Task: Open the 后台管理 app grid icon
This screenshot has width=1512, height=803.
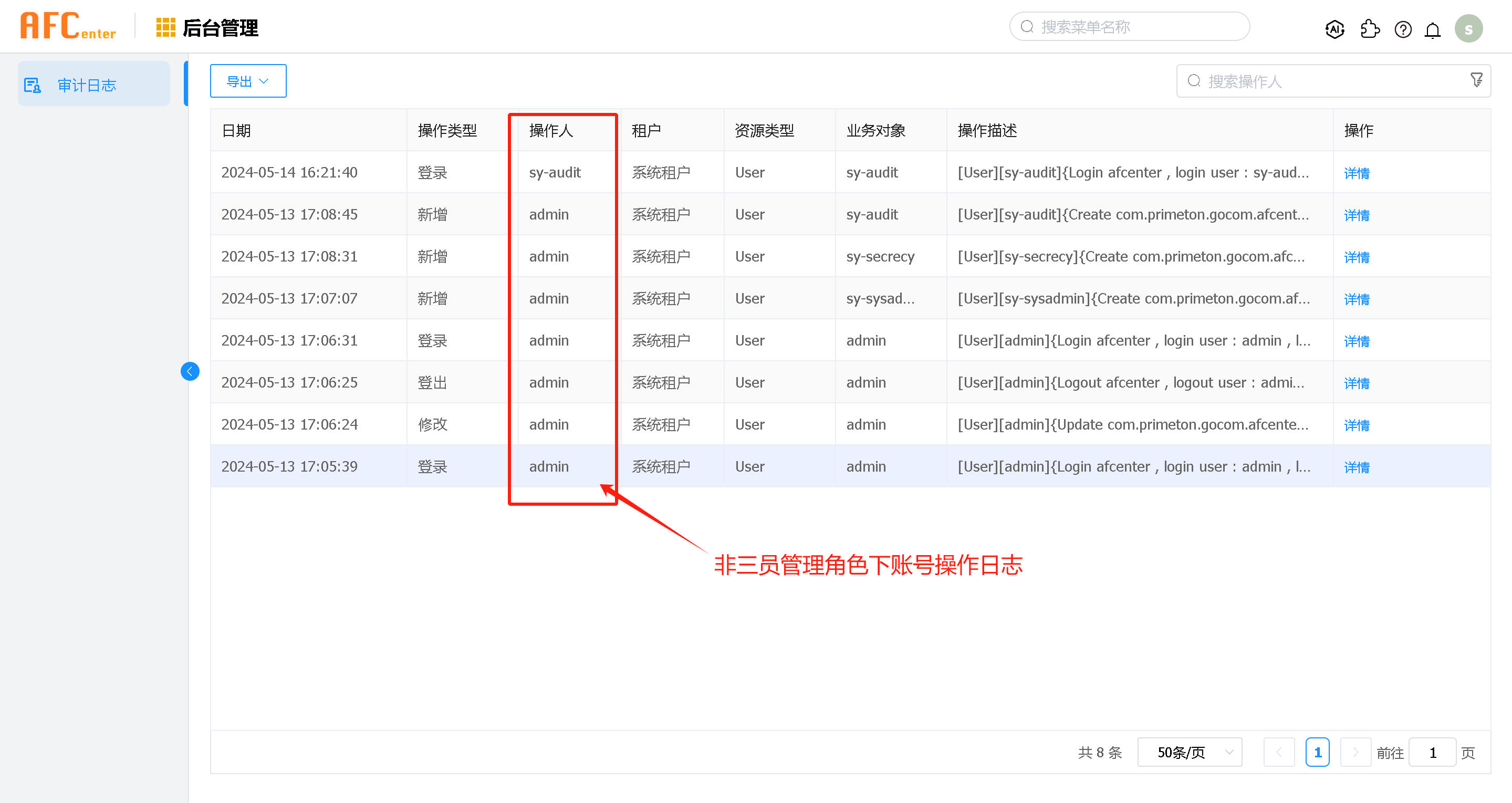Action: tap(165, 27)
